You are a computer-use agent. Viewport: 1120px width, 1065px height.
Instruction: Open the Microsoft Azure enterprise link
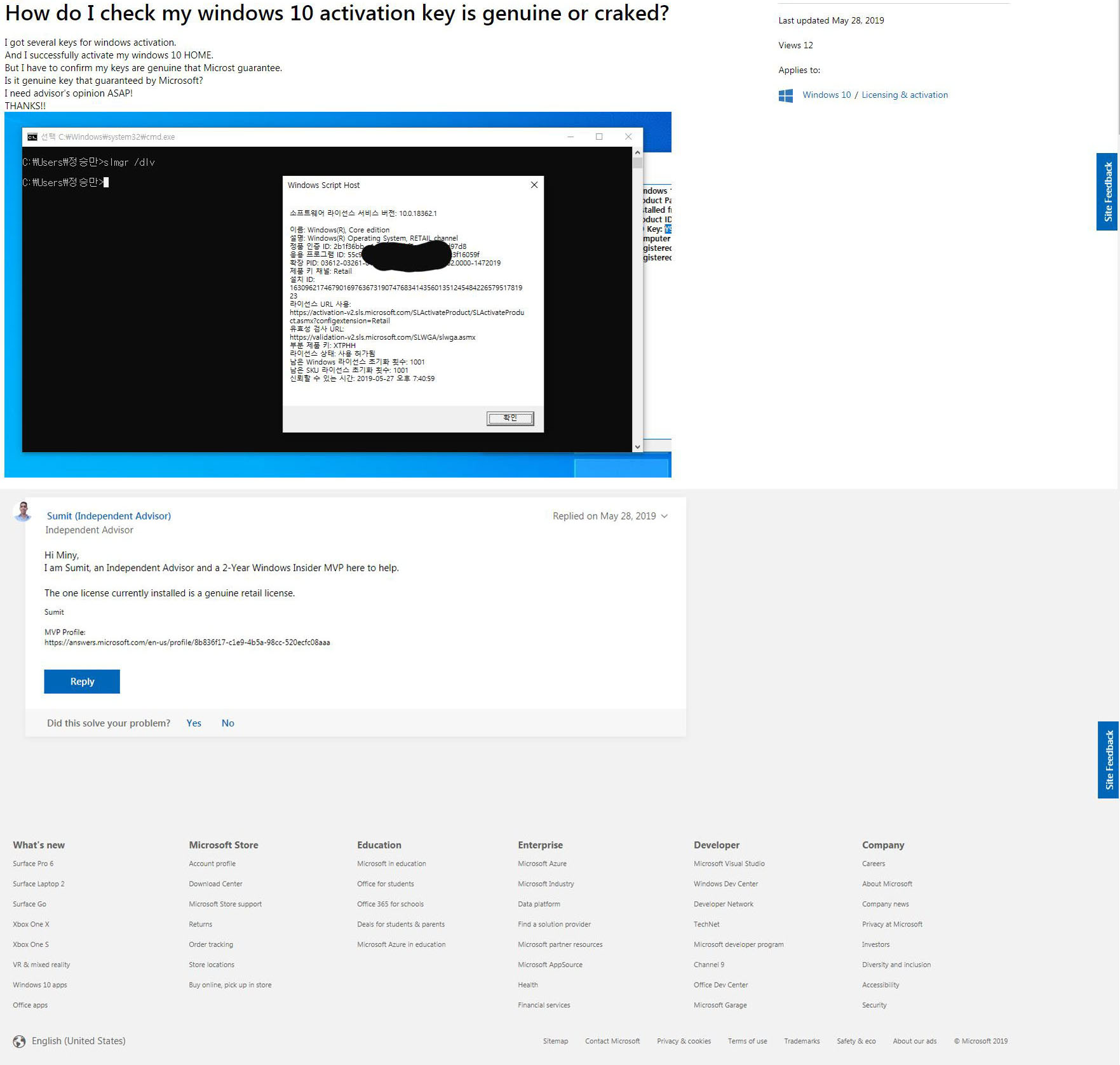(542, 864)
